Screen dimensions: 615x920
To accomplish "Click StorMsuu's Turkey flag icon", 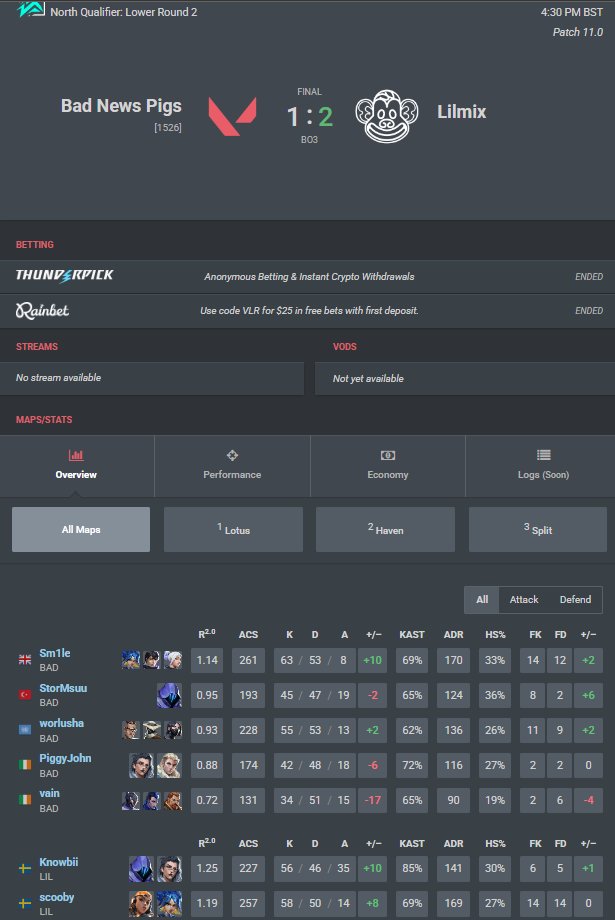I will 25,695.
